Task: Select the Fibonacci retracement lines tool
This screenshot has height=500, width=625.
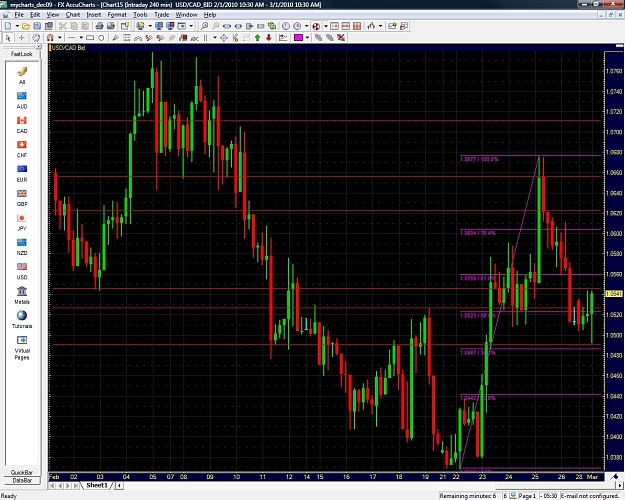Action: (x=127, y=38)
